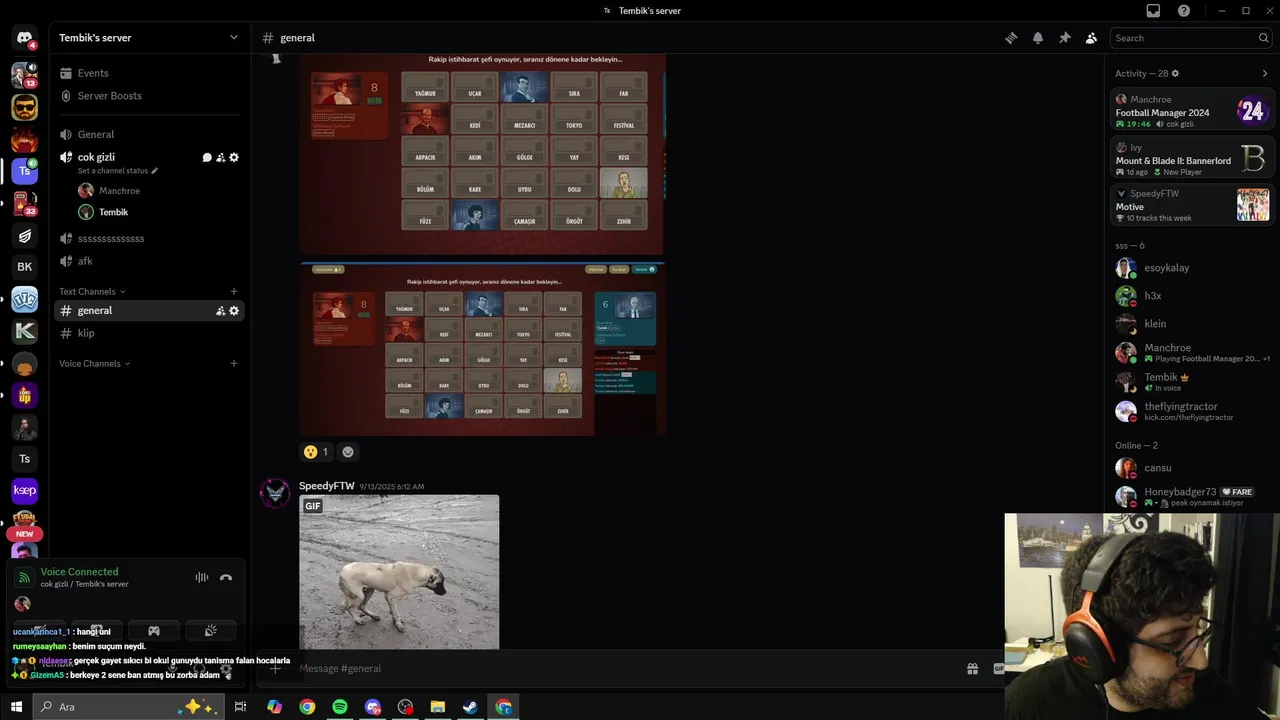The image size is (1280, 720).
Task: Open chat bubble for cok gizli voice channel
Action: coord(207,157)
